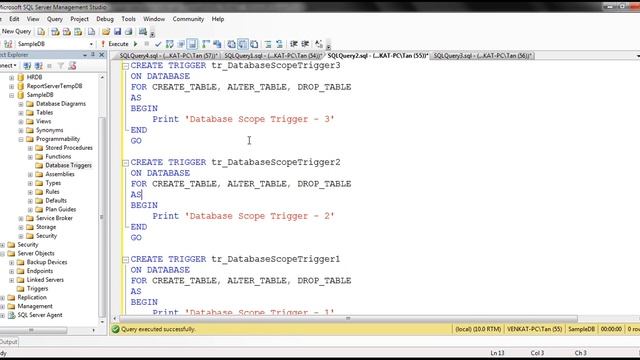This screenshot has width=640, height=360.
Task: Open an Analysis Services XMLA Query
Action: click(78, 31)
